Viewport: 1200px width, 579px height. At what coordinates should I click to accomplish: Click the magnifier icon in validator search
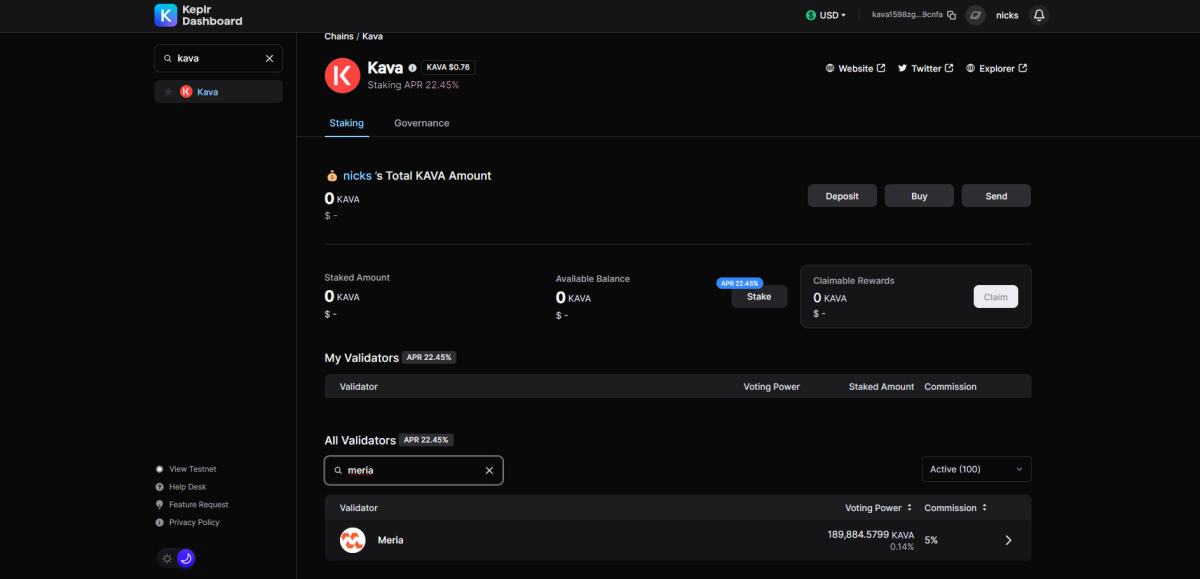point(338,470)
